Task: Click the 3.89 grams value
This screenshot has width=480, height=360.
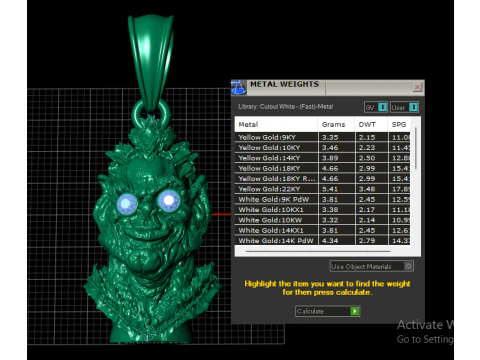Action: pos(330,158)
